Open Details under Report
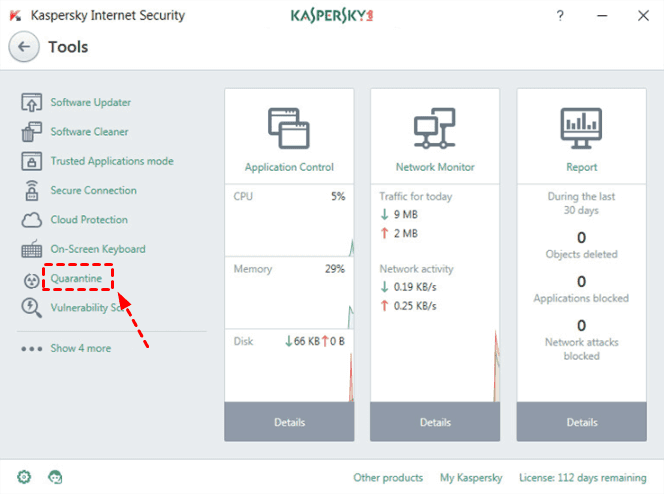Viewport: 664px width, 494px height. (581, 422)
